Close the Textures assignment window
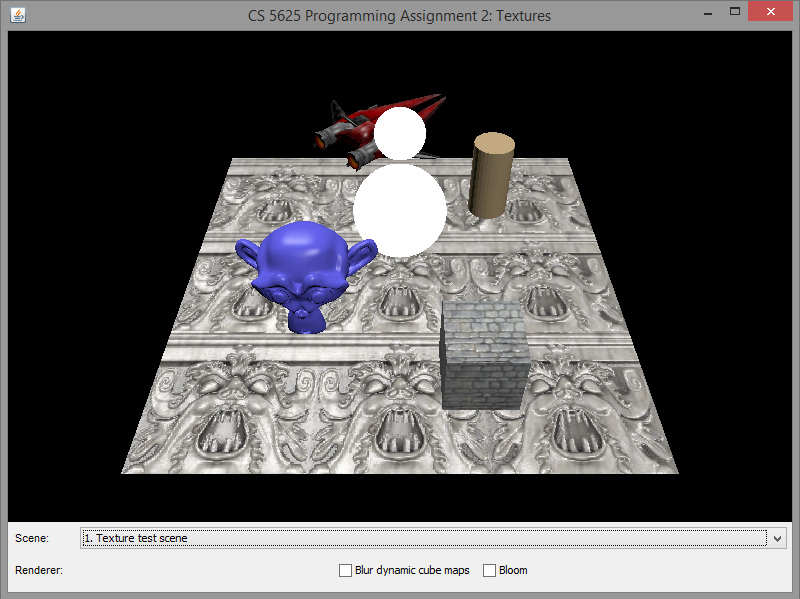This screenshot has height=599, width=800. click(771, 12)
